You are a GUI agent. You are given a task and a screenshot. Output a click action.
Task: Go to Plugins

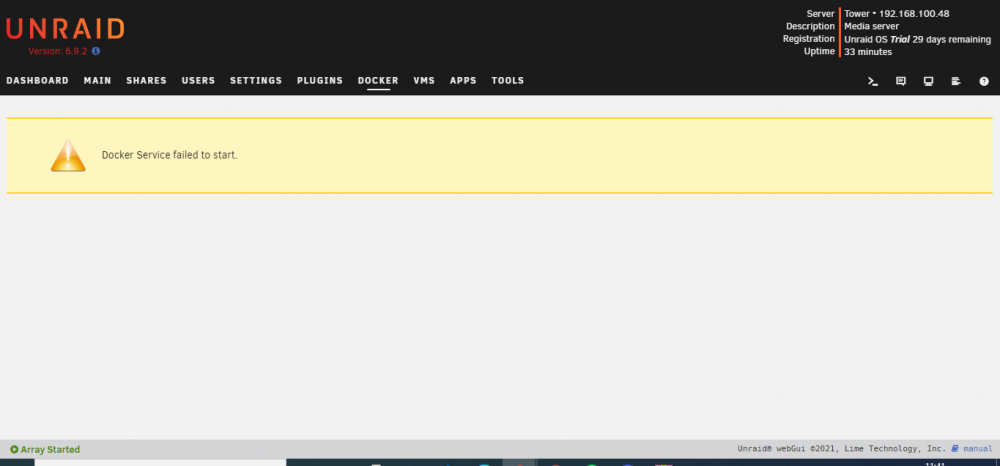320,81
